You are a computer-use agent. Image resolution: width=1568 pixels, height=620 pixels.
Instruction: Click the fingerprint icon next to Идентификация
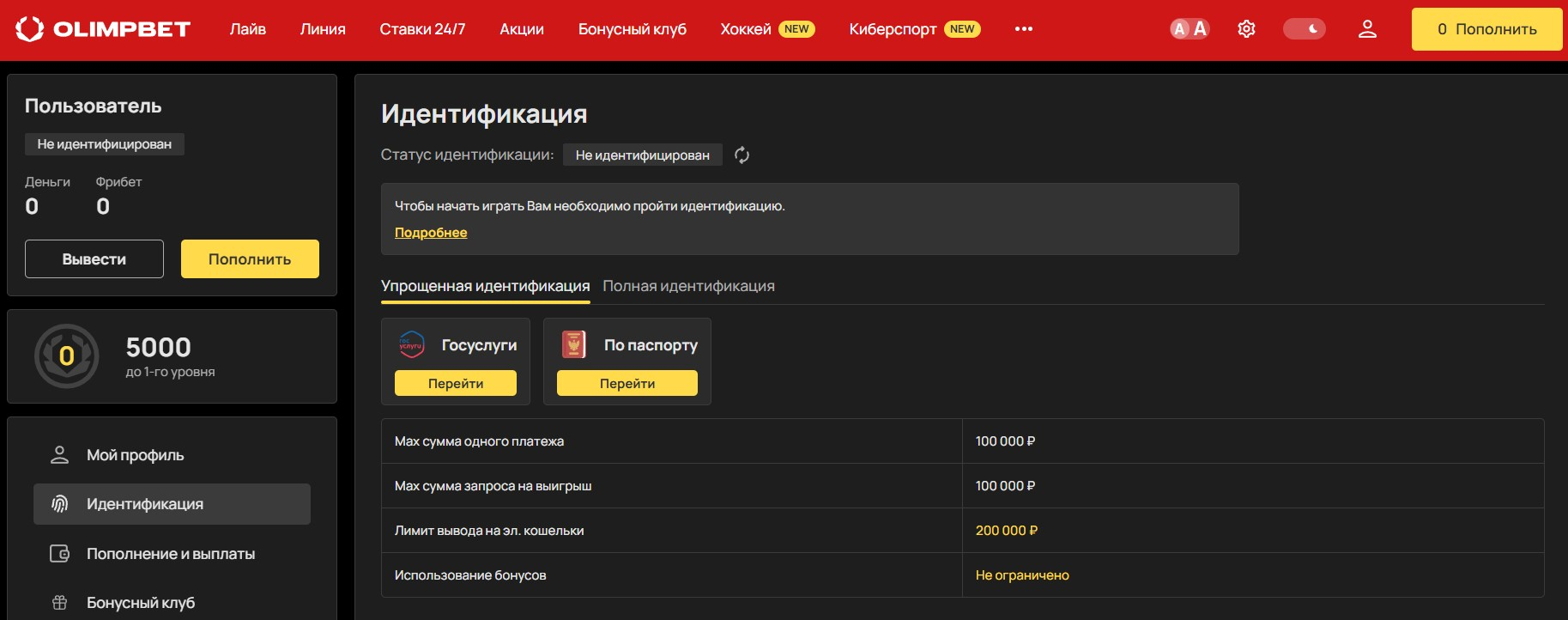point(59,504)
